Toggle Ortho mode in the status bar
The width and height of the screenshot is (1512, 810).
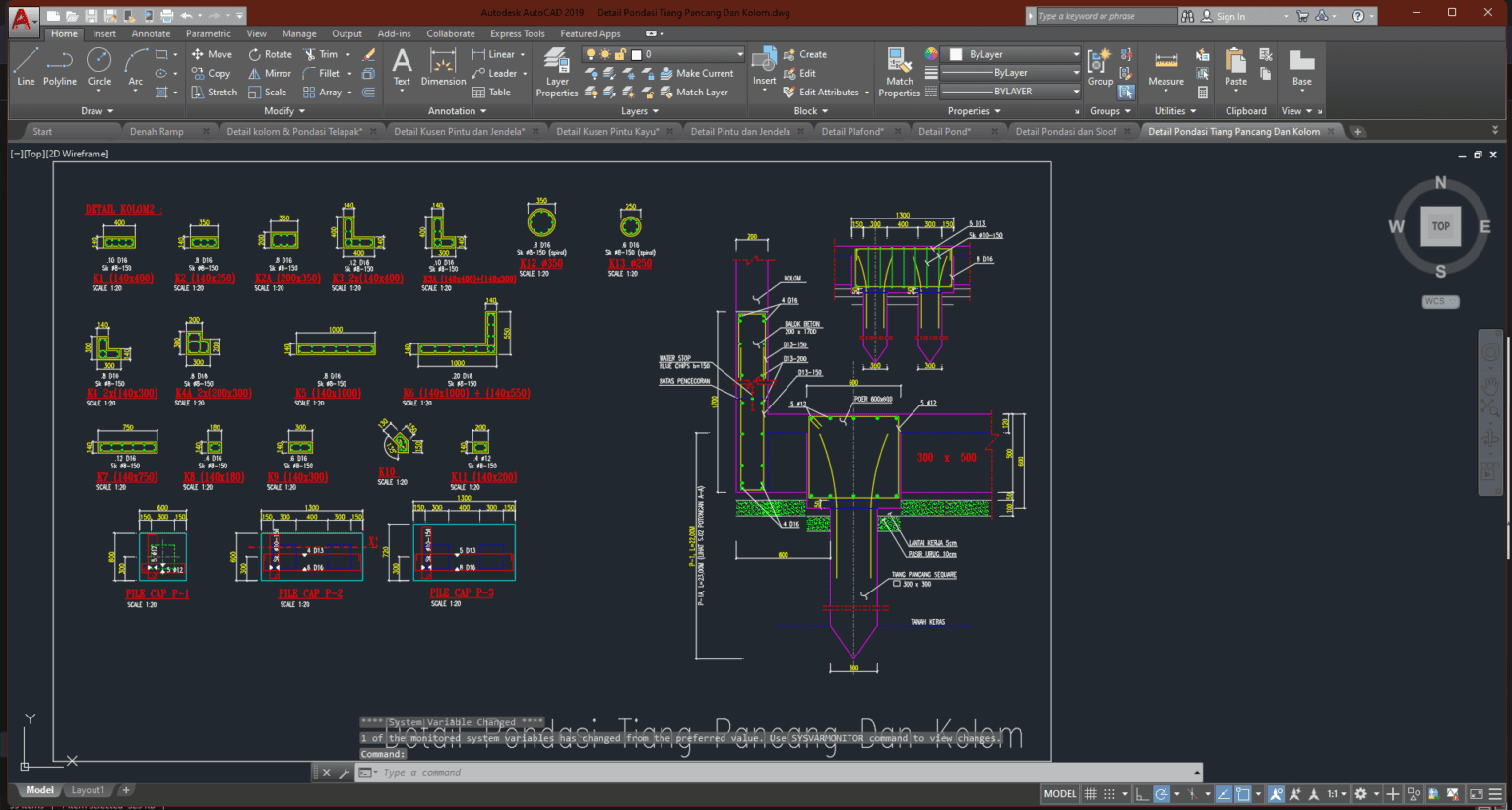pos(1143,794)
